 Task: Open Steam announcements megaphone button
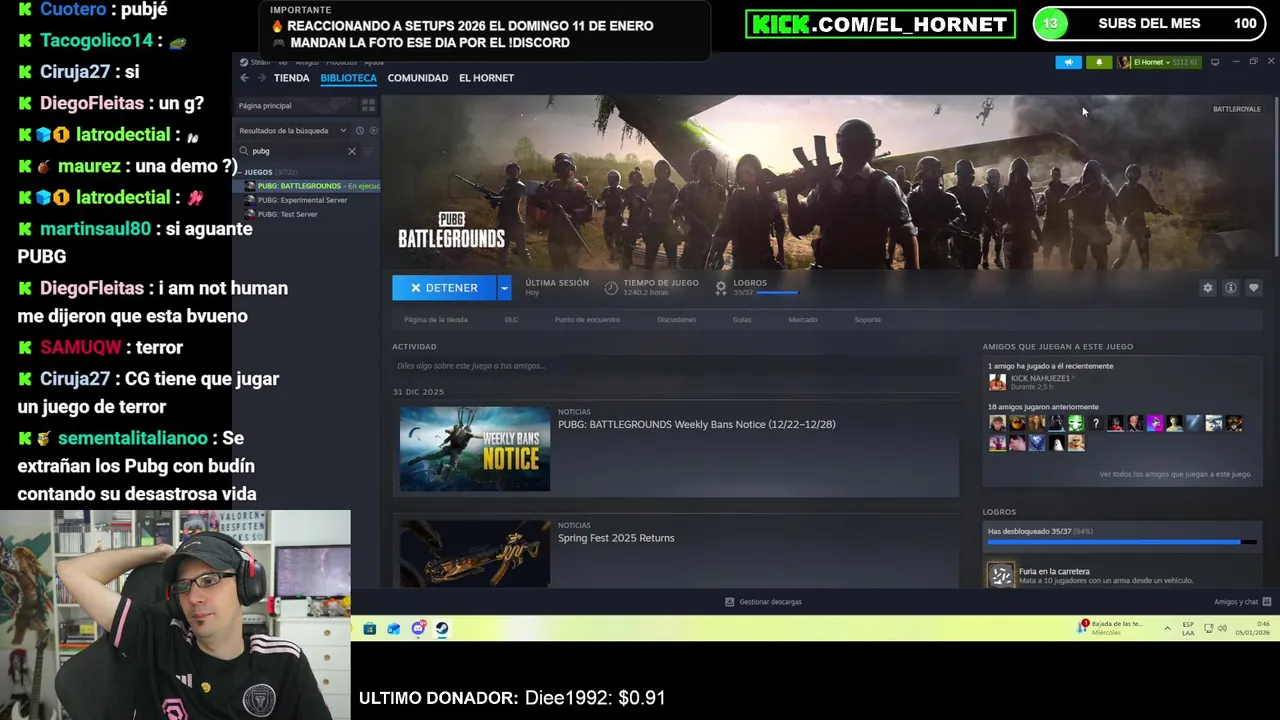coord(1068,62)
